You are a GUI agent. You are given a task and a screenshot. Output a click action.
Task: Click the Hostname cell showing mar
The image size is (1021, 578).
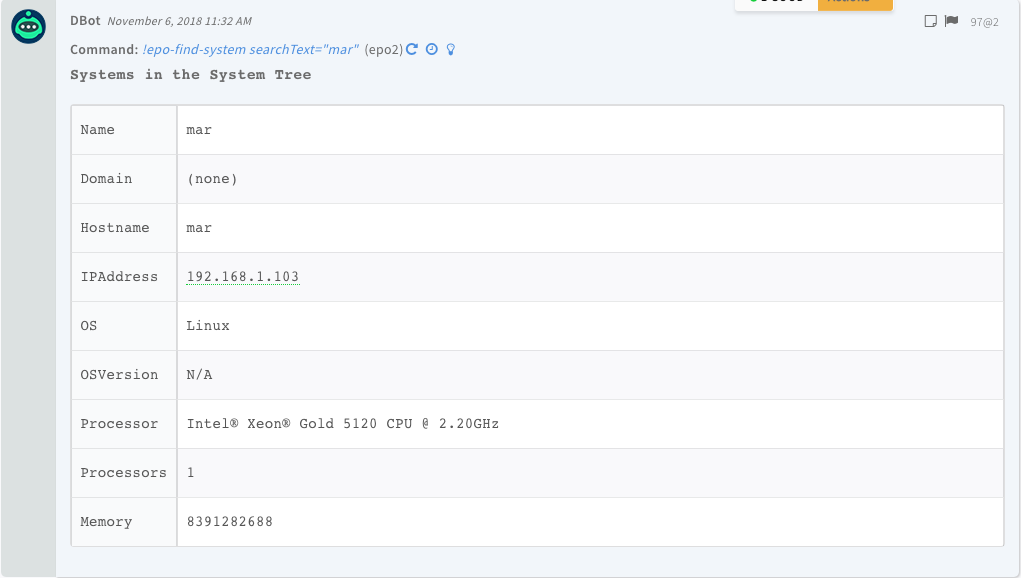coord(198,227)
